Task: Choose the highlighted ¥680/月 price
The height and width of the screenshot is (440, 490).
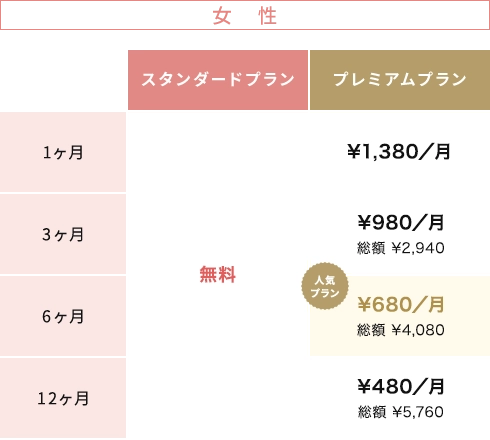Action: coord(401,304)
